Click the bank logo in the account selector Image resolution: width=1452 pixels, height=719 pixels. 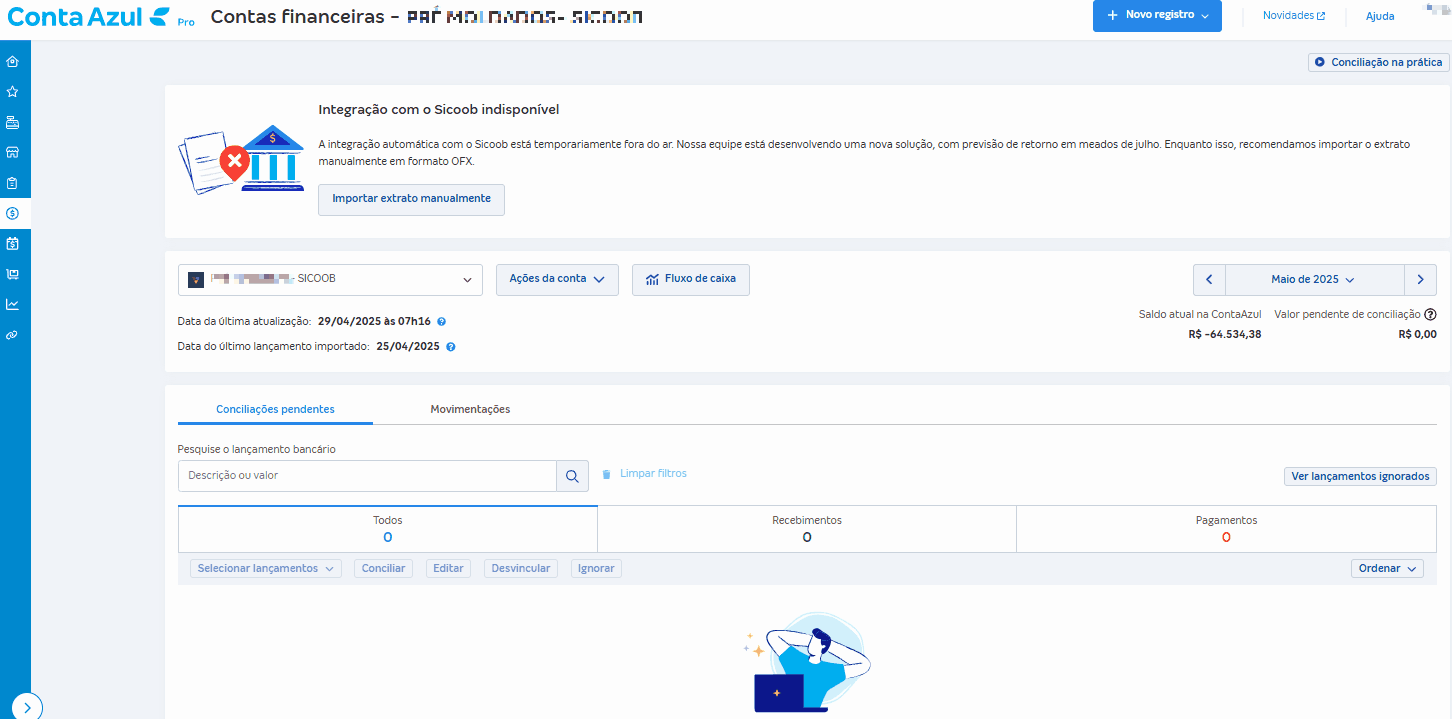point(196,280)
